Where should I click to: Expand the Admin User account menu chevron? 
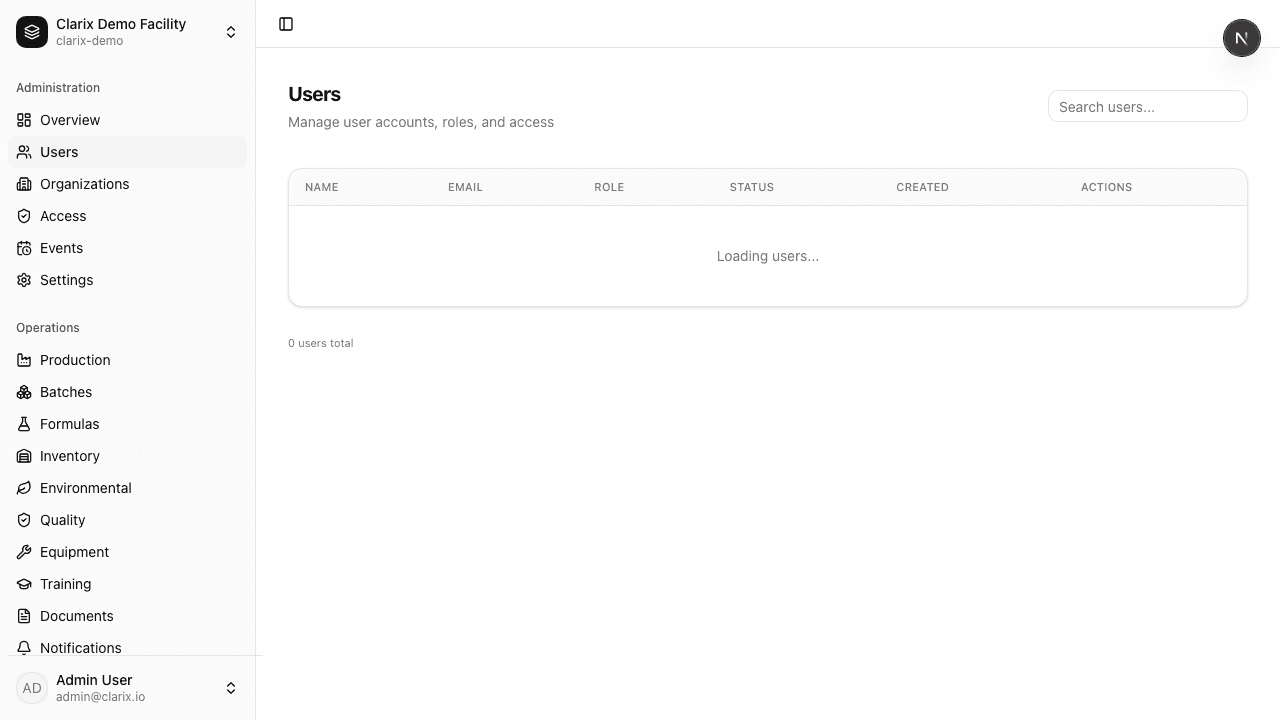coord(231,688)
